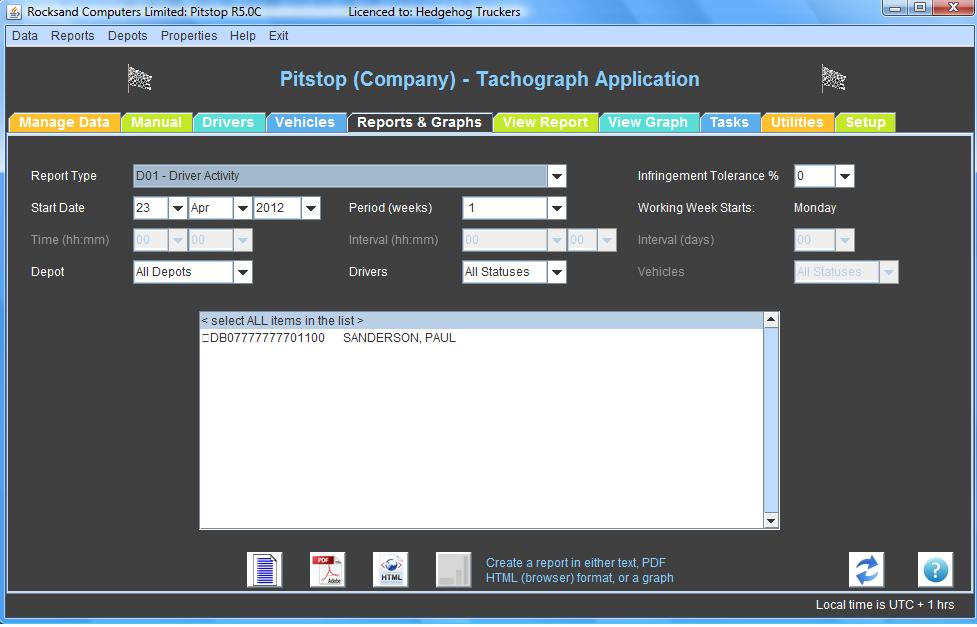The width and height of the screenshot is (977, 627).
Task: Open the Start Date year dropdown
Action: 311,208
